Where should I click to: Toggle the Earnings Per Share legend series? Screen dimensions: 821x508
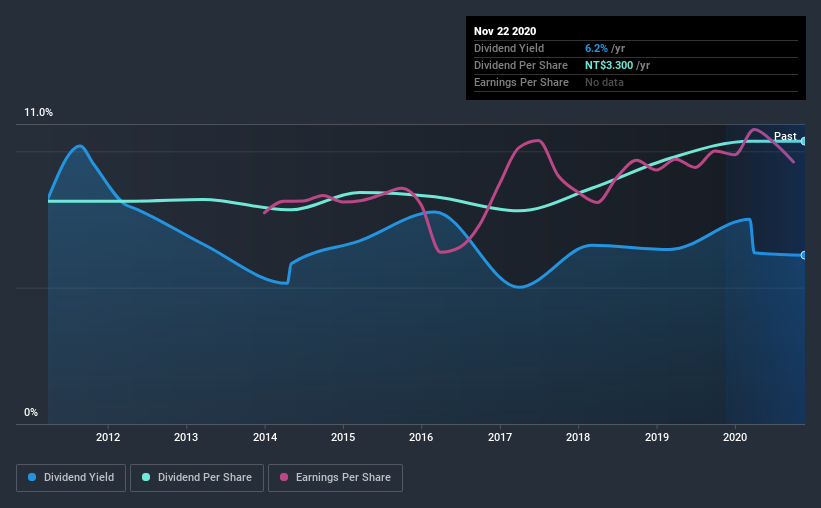tap(335, 478)
